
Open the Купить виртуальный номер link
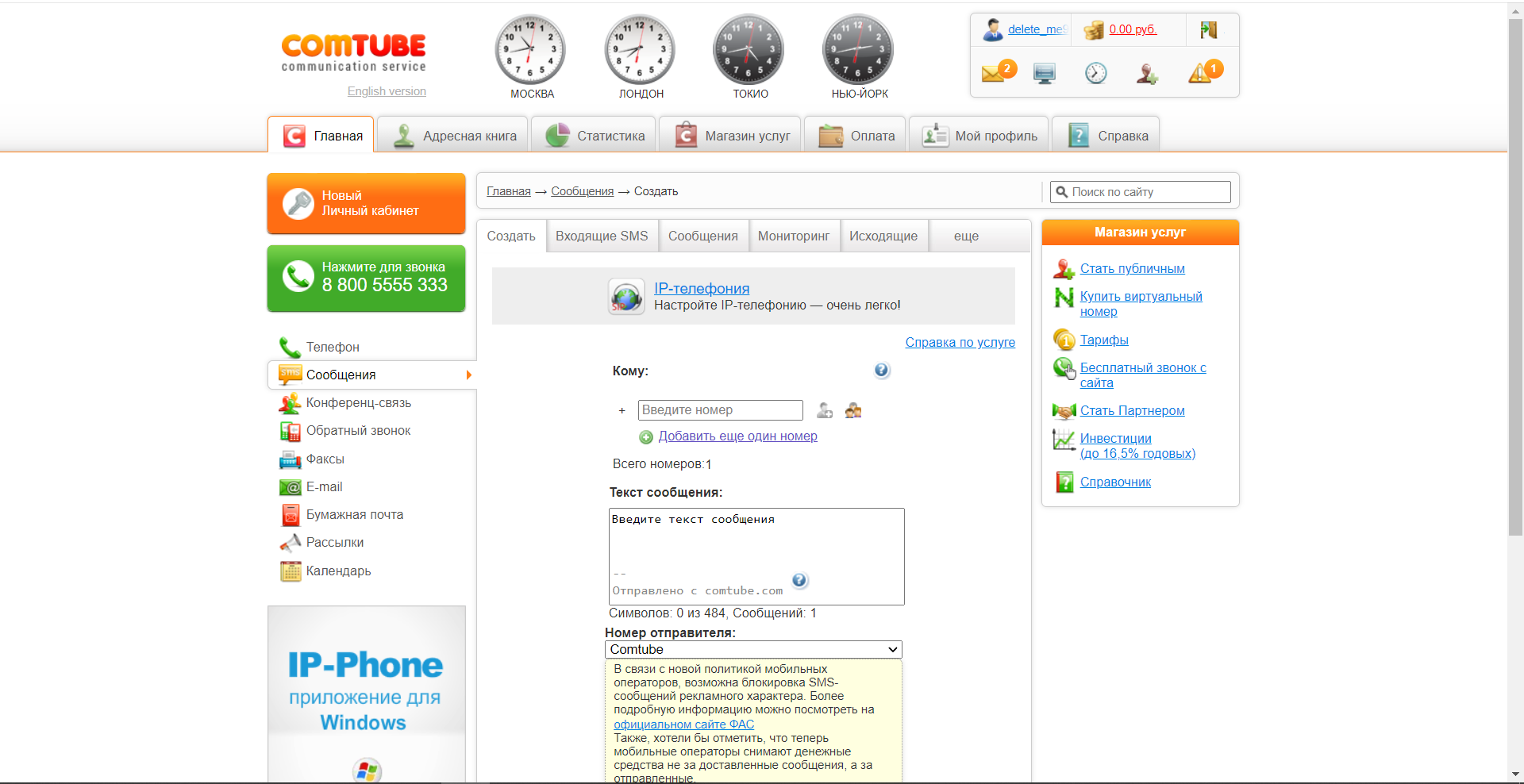[x=1141, y=304]
